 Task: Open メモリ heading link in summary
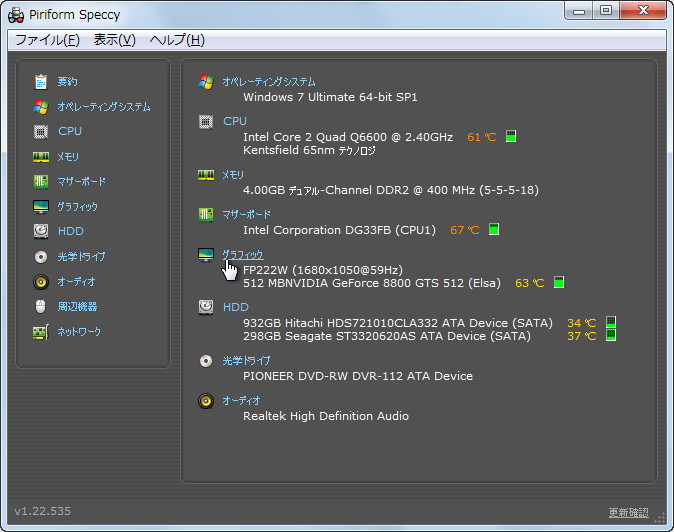point(233,175)
